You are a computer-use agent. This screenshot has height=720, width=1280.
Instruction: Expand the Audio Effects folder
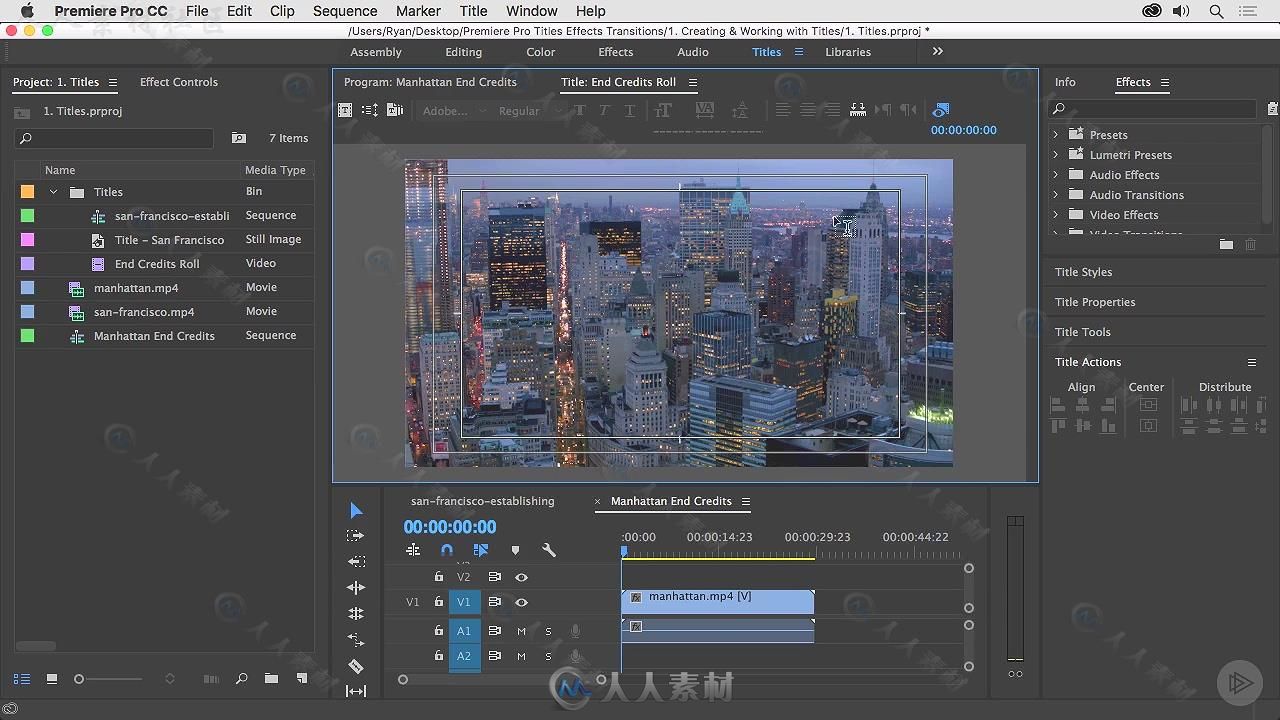click(1055, 174)
